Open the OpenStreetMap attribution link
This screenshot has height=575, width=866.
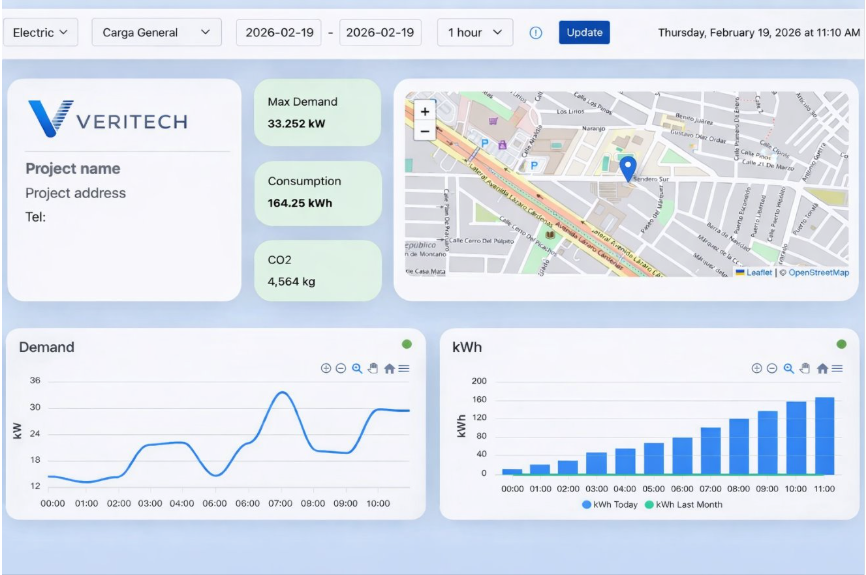click(818, 273)
